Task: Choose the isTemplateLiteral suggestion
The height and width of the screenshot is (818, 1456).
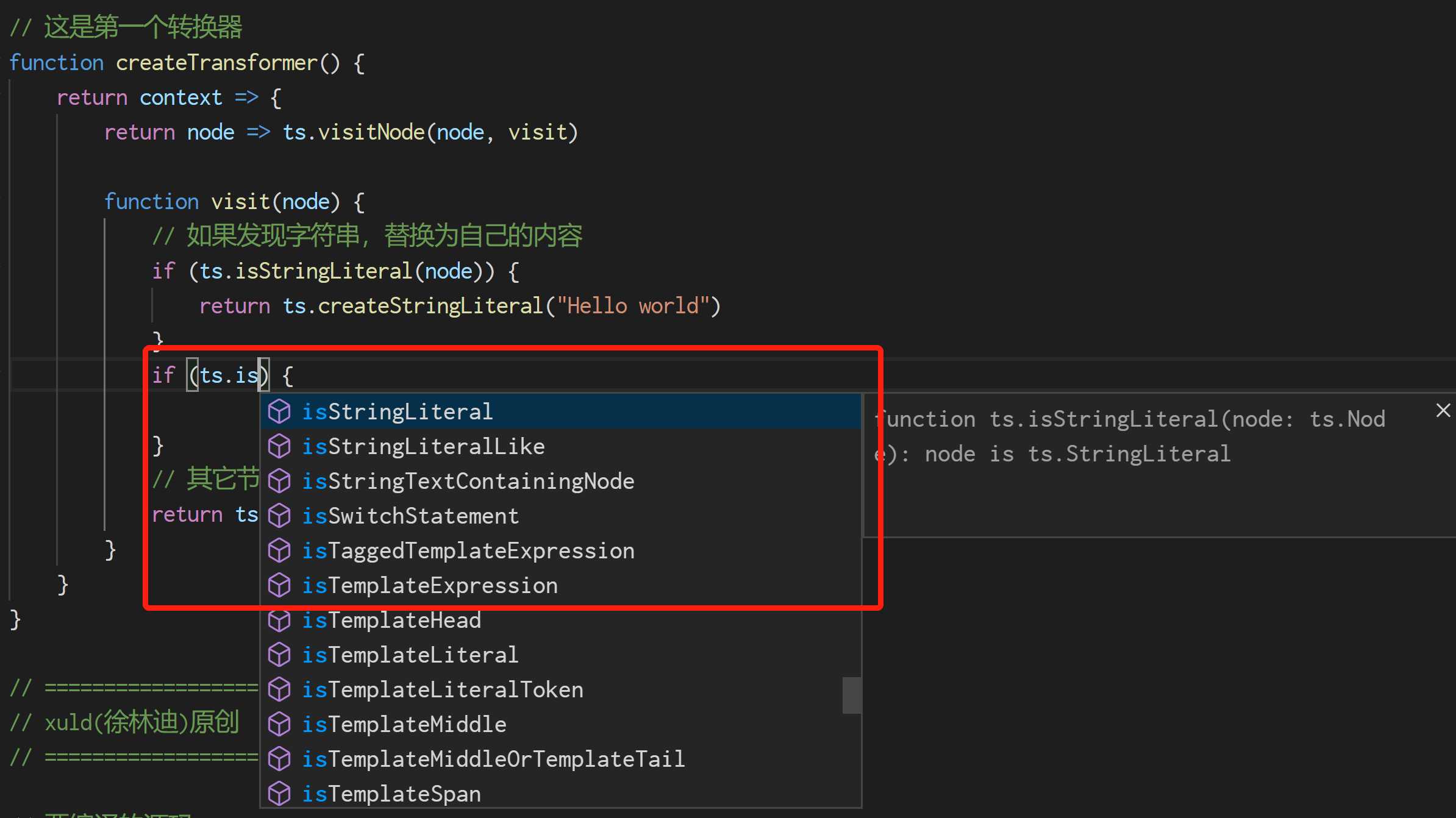Action: point(561,655)
